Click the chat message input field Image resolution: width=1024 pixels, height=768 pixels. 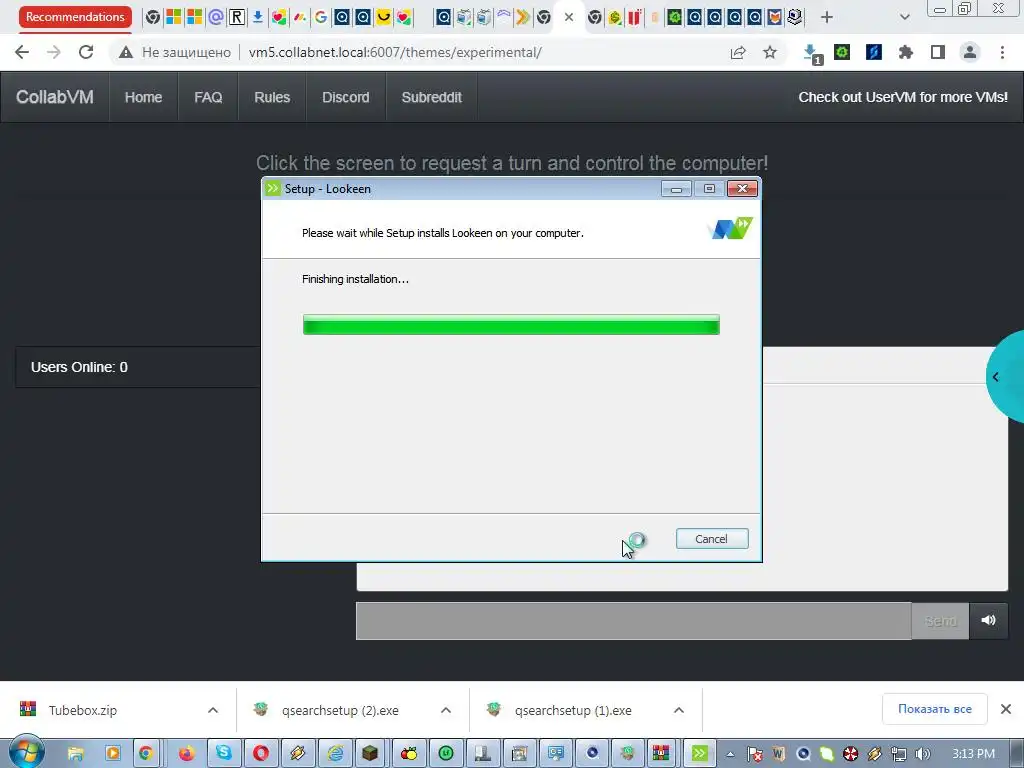[x=633, y=621]
